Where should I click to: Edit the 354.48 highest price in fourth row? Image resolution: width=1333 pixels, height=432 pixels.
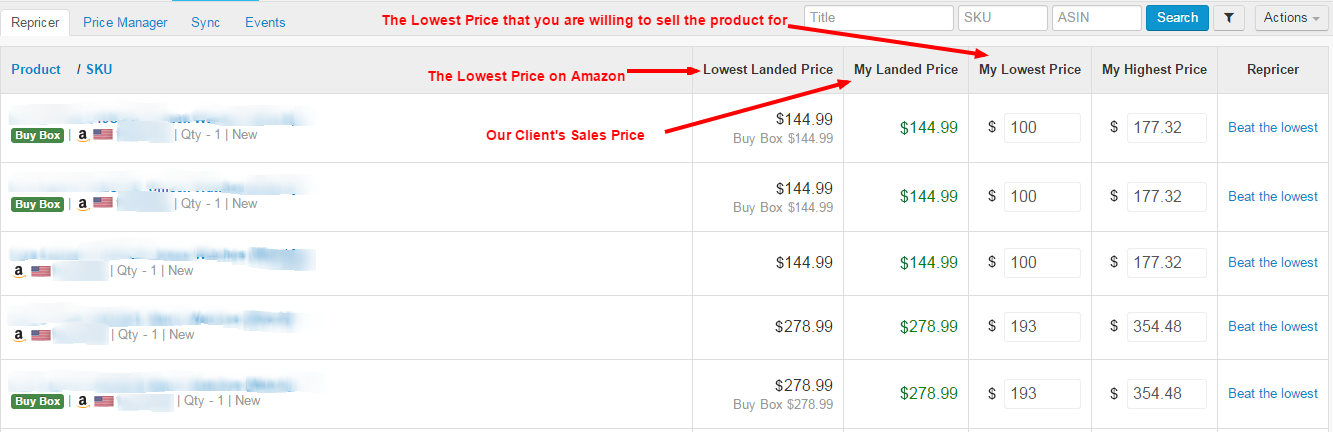pos(1166,327)
